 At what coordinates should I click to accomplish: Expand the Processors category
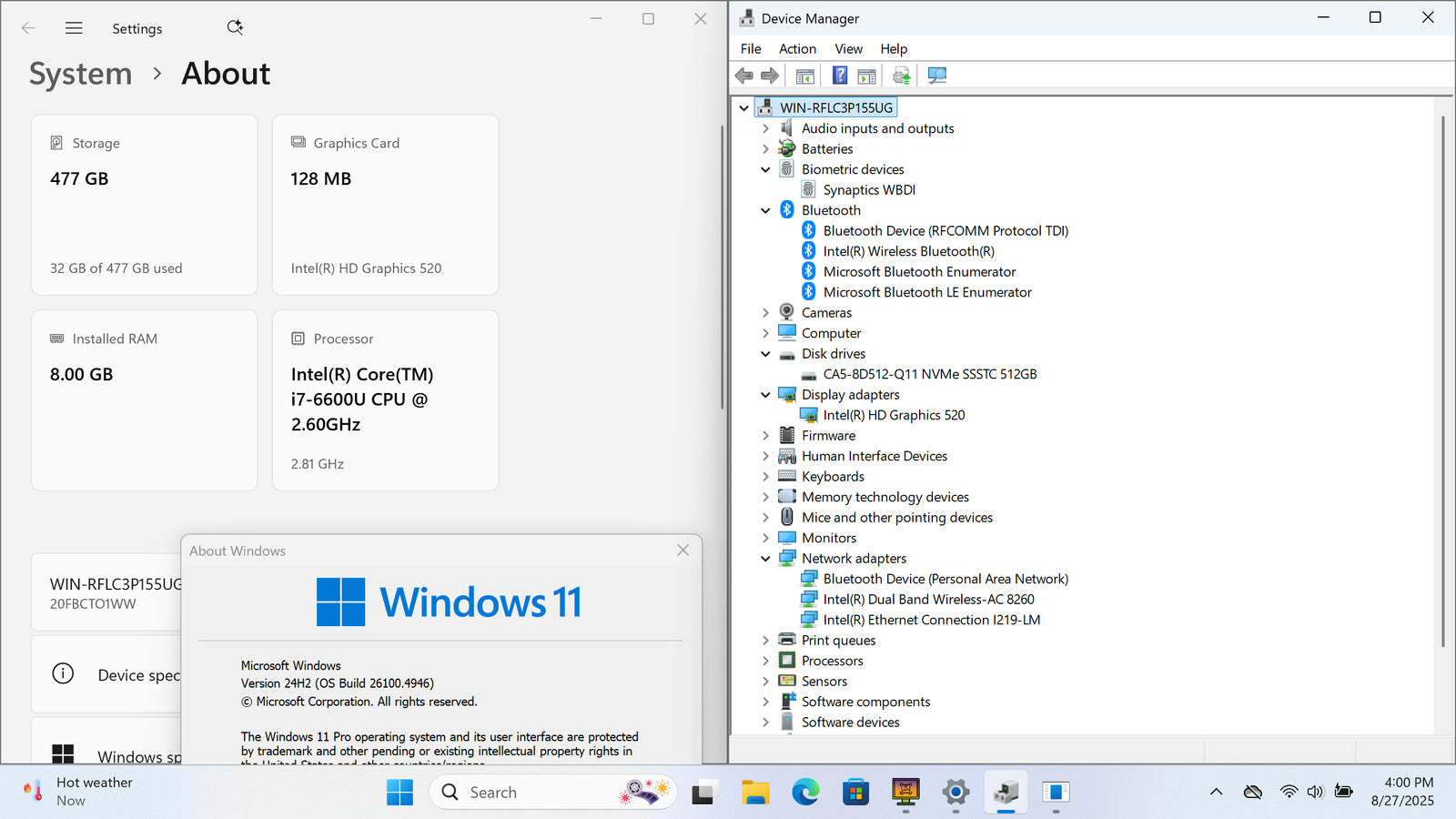pyautogui.click(x=765, y=662)
